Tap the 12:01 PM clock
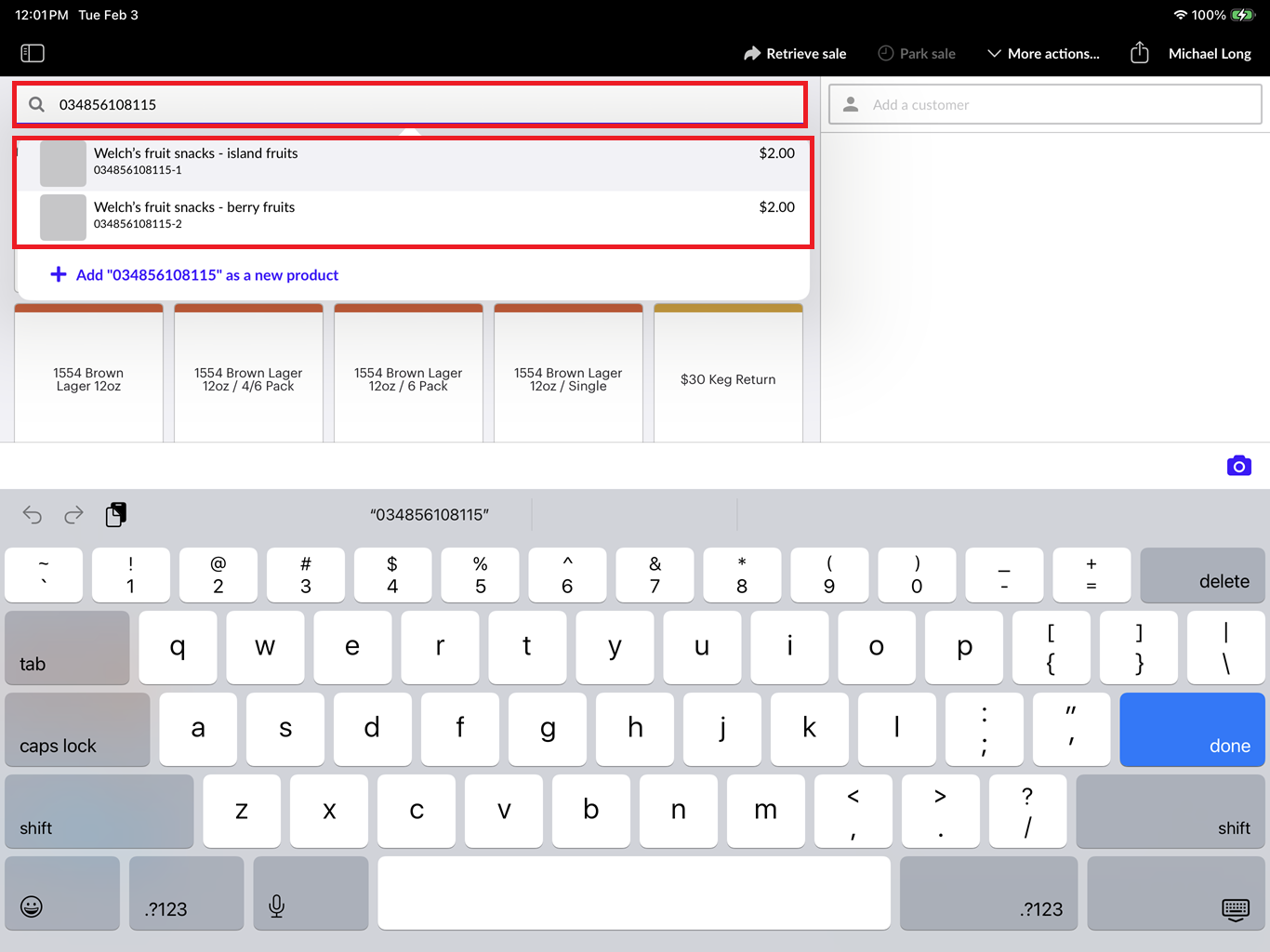The image size is (1270, 952). click(42, 15)
